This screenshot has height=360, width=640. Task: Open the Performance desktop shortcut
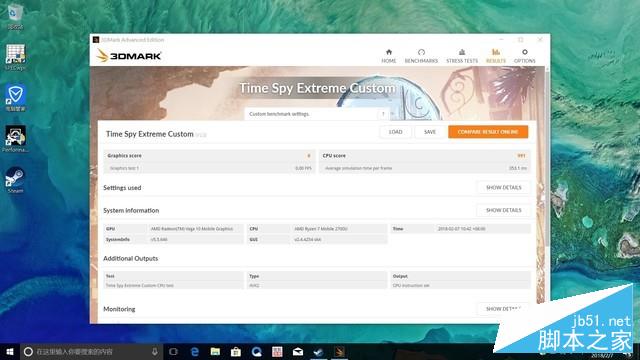pyautogui.click(x=16, y=139)
